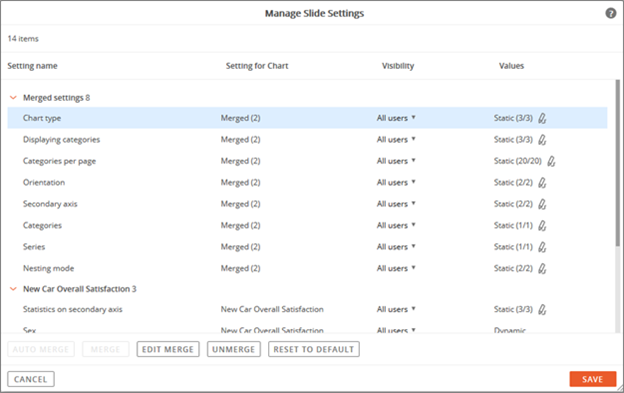Image resolution: width=624 pixels, height=393 pixels.
Task: Click the vertical scrollbar in settings list
Action: pos(618,163)
